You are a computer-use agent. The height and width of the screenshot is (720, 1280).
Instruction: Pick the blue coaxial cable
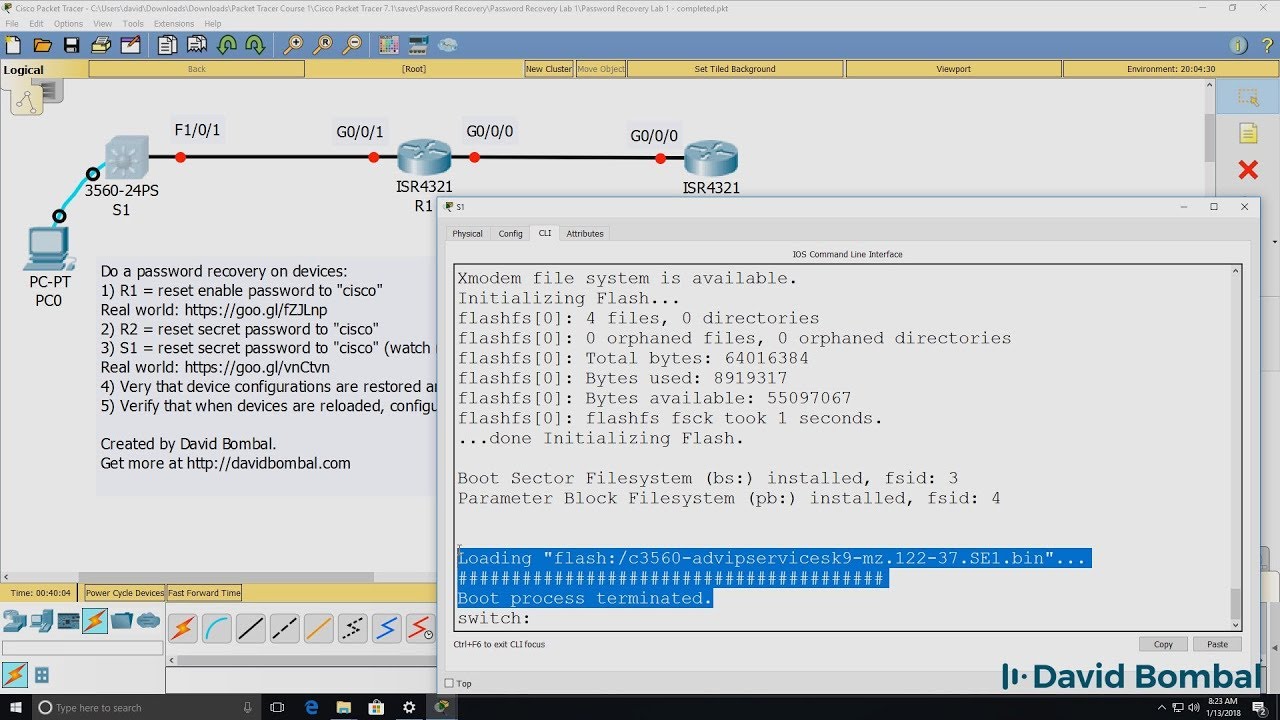(387, 628)
